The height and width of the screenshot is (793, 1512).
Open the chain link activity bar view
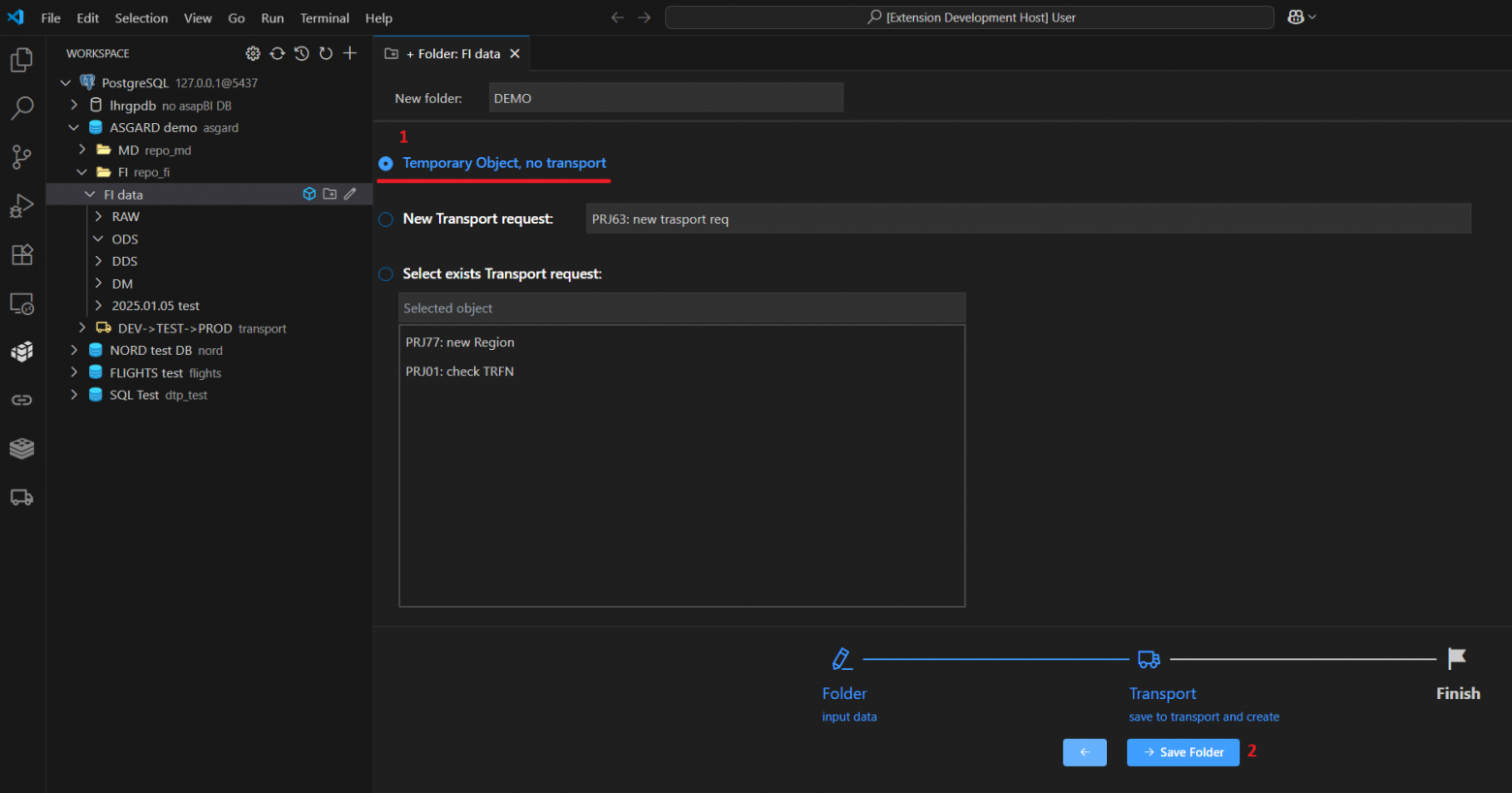pyautogui.click(x=21, y=399)
